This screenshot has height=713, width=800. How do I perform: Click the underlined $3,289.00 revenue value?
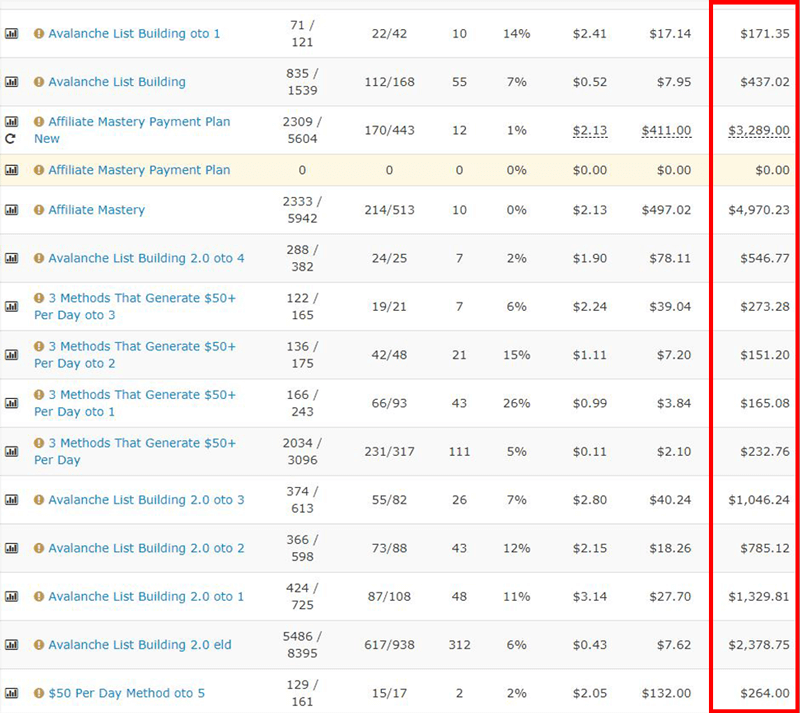[x=759, y=130]
